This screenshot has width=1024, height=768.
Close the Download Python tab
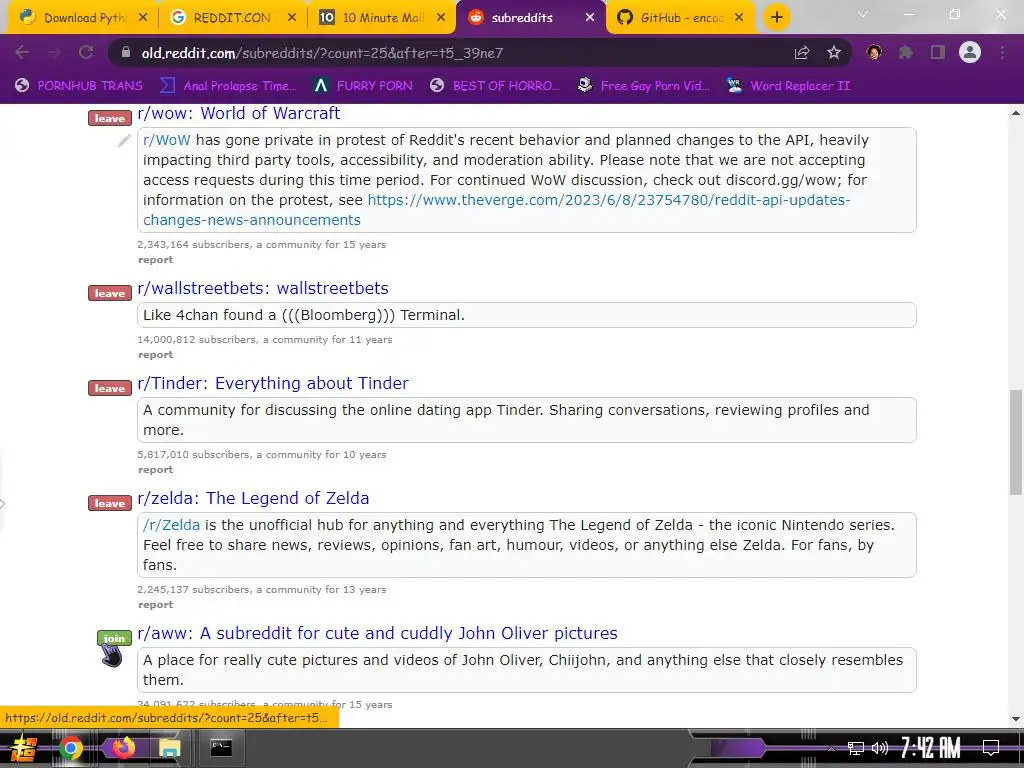click(143, 18)
